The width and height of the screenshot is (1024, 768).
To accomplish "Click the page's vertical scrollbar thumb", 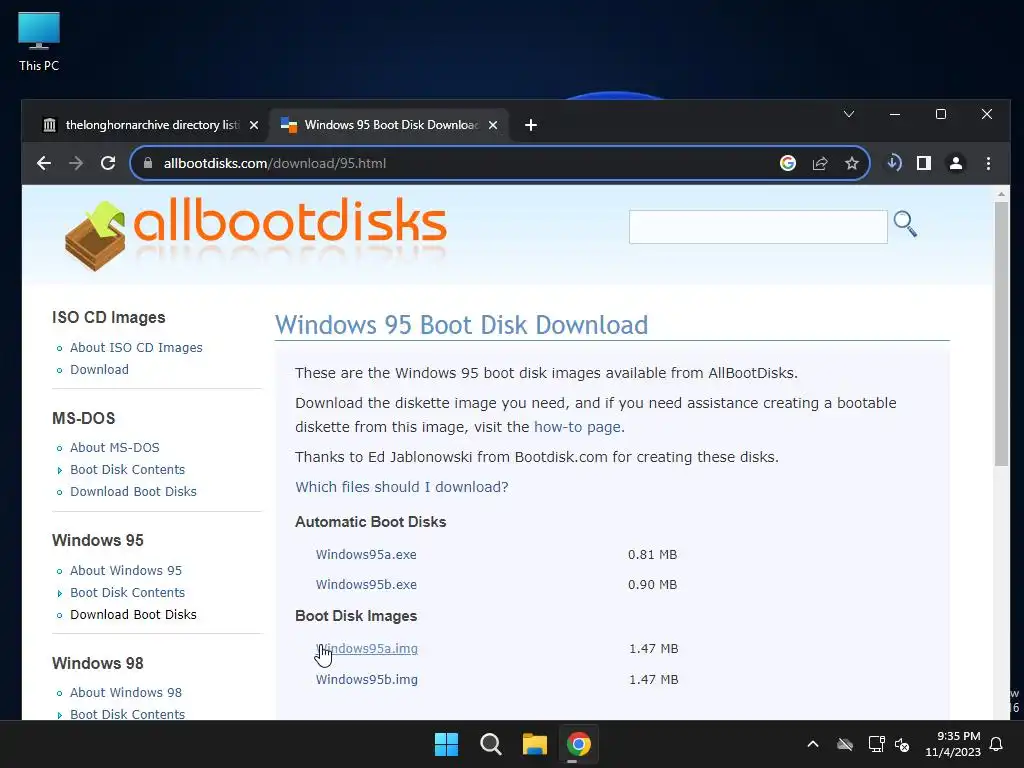I will (x=1001, y=333).
